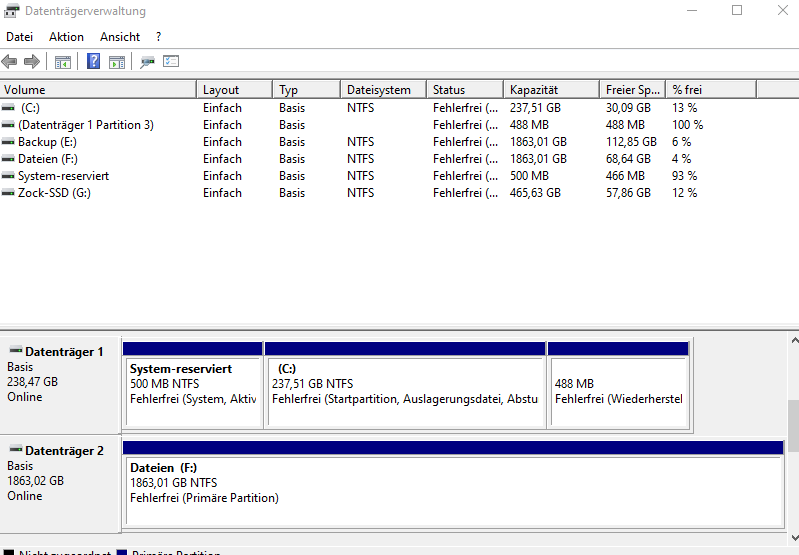Sort by the Layout column header
The image size is (799, 555).
(x=235, y=90)
